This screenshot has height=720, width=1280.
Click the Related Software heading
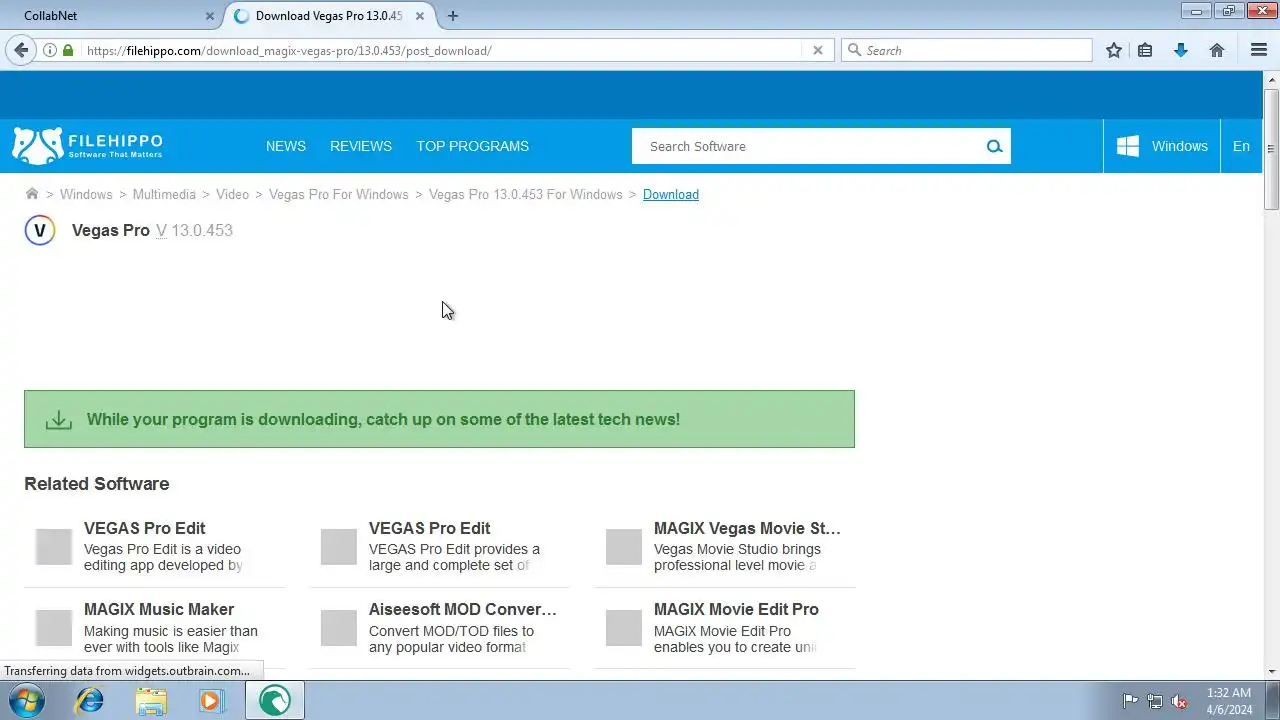[x=97, y=484]
